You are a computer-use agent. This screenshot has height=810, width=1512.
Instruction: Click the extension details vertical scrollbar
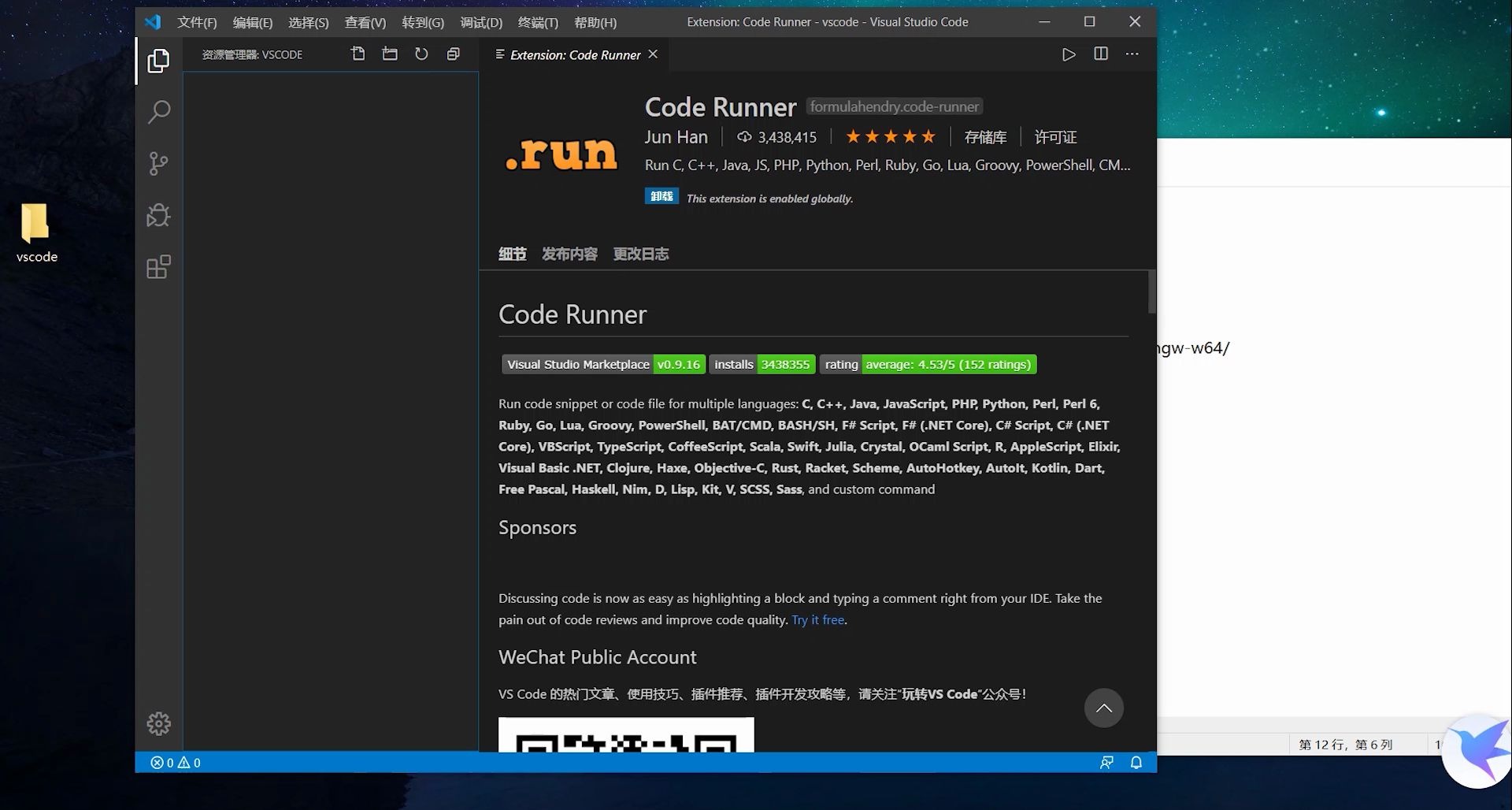coord(1151,292)
